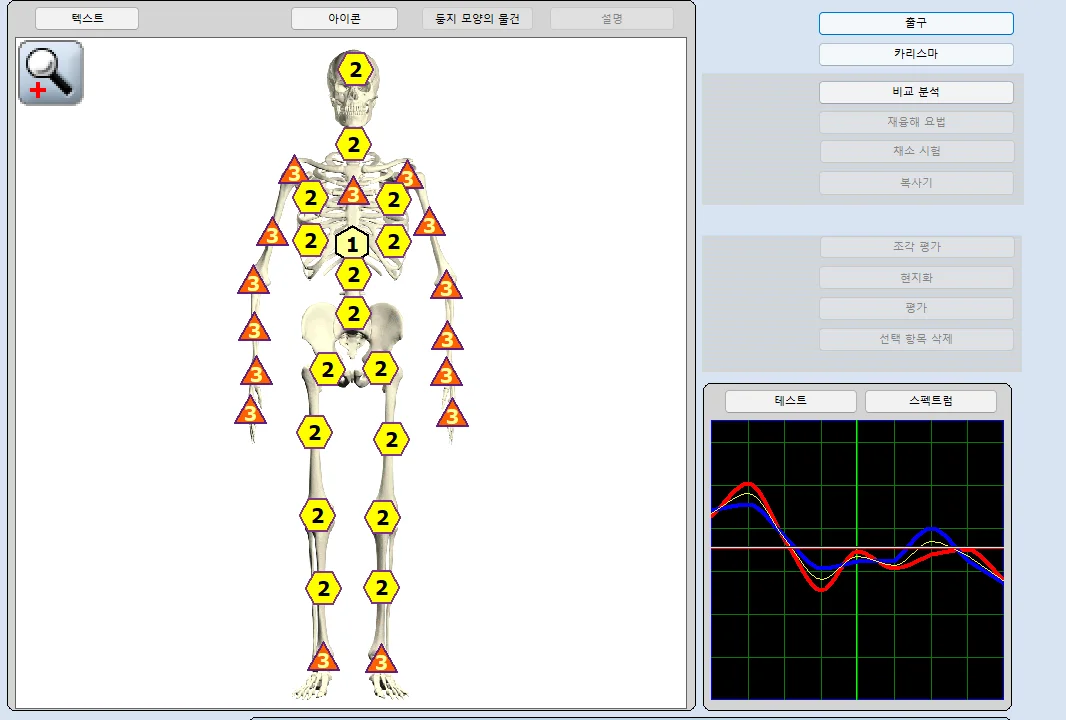Select the hexagon 2 marker on the neck

(x=354, y=144)
